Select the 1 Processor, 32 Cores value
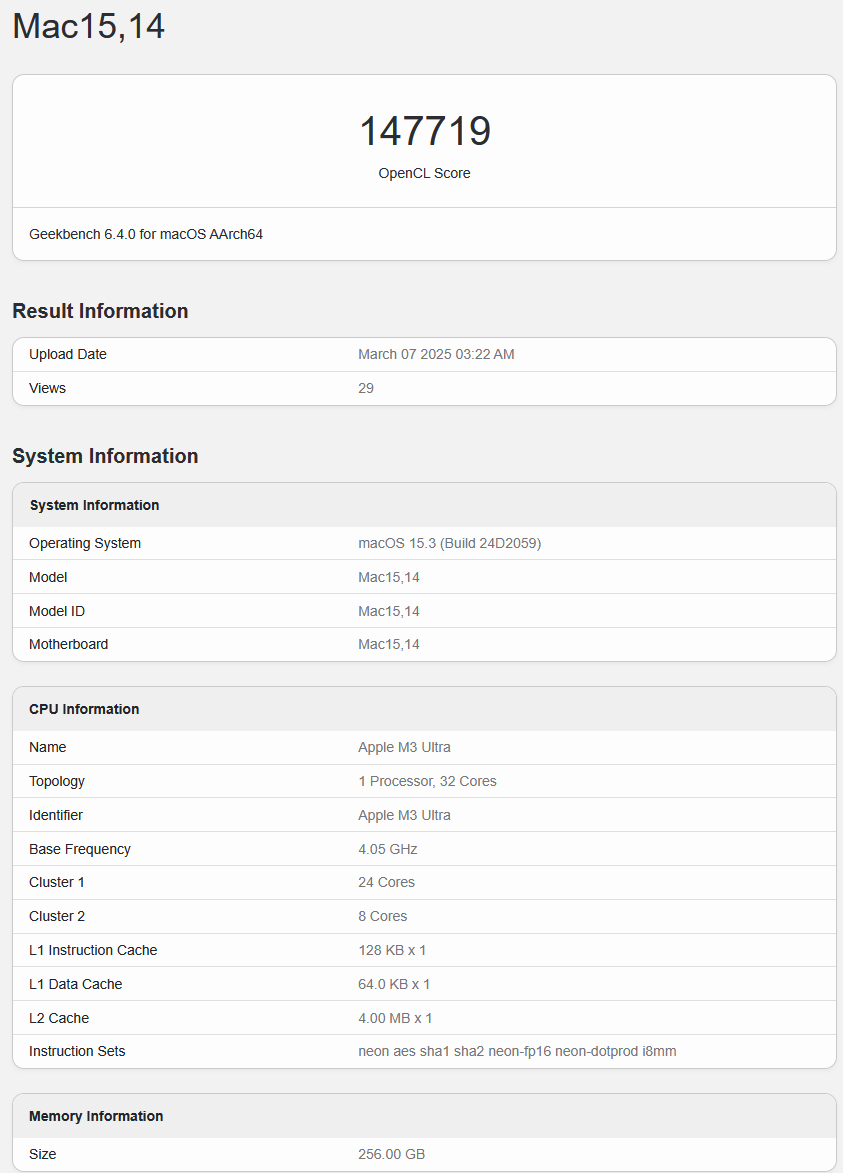The image size is (843, 1173). (427, 781)
